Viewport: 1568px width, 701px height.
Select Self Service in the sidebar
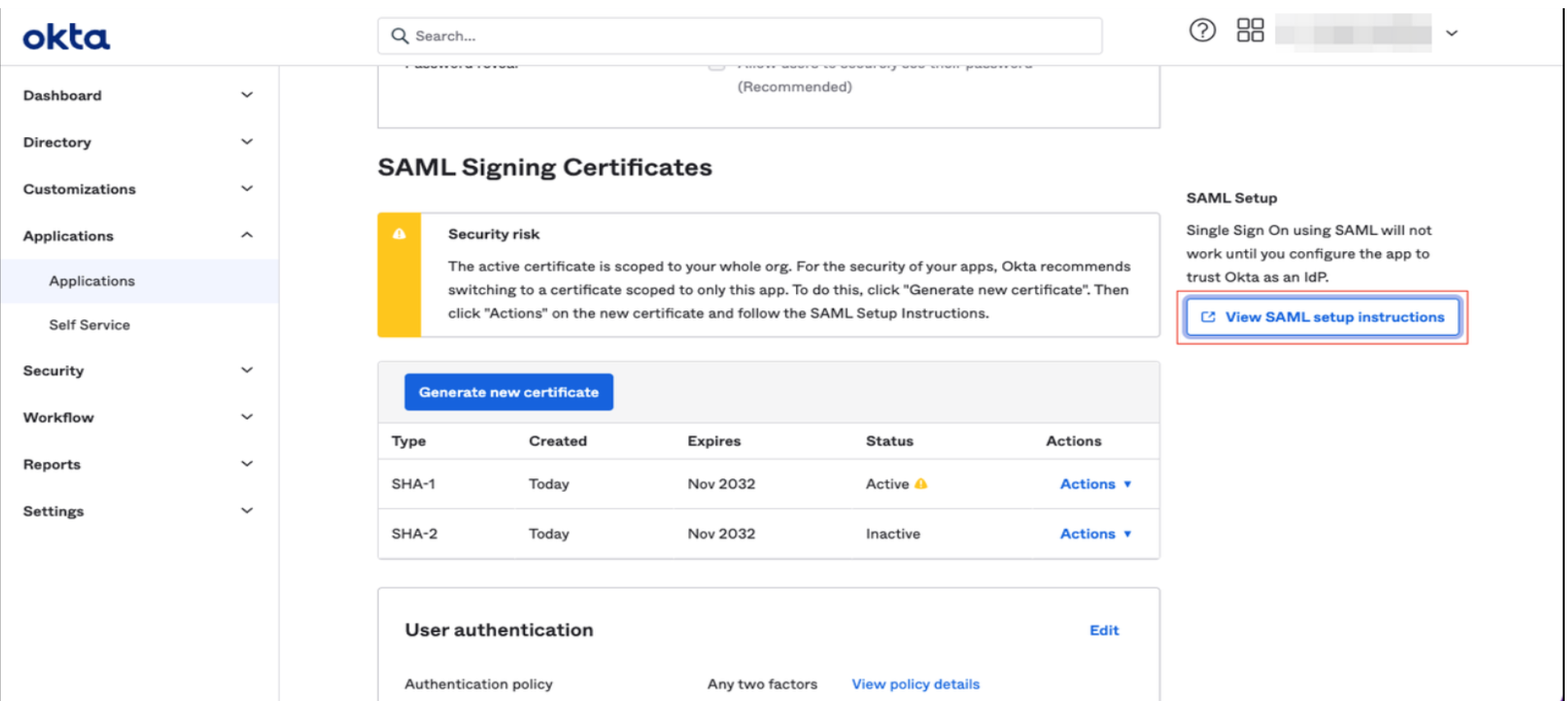click(89, 324)
